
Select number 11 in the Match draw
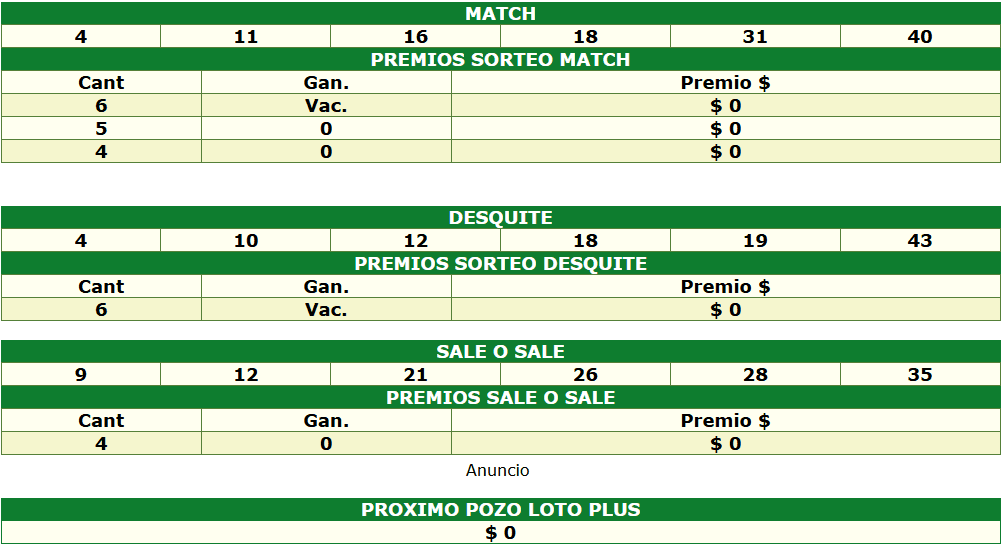[x=245, y=37]
